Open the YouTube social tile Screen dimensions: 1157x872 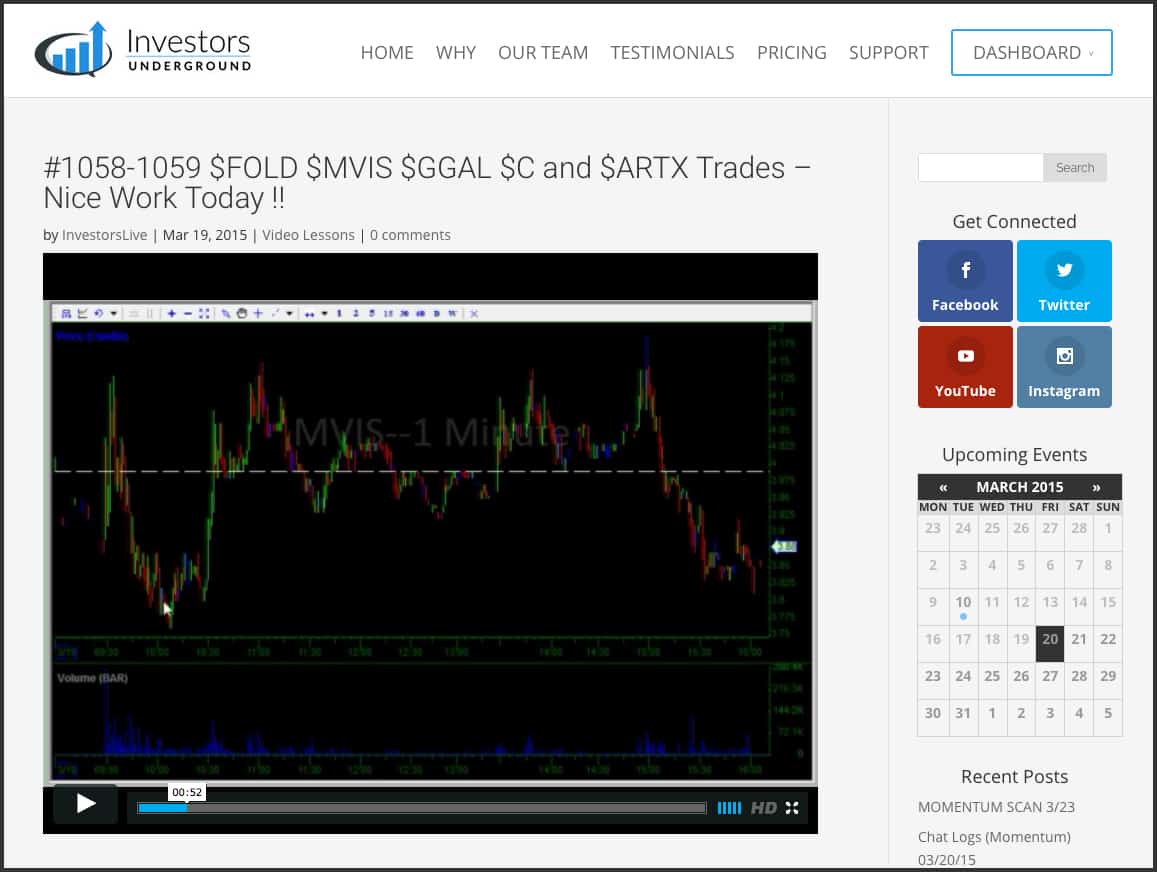964,367
